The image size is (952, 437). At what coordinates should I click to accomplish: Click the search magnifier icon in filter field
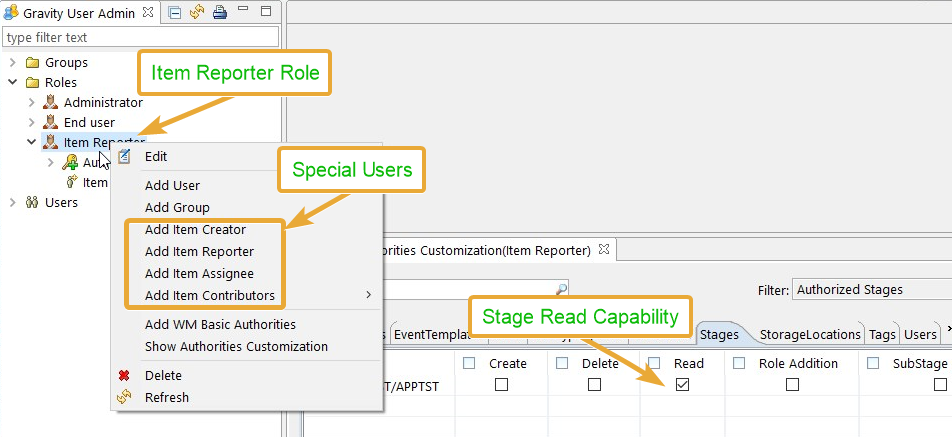pos(561,289)
